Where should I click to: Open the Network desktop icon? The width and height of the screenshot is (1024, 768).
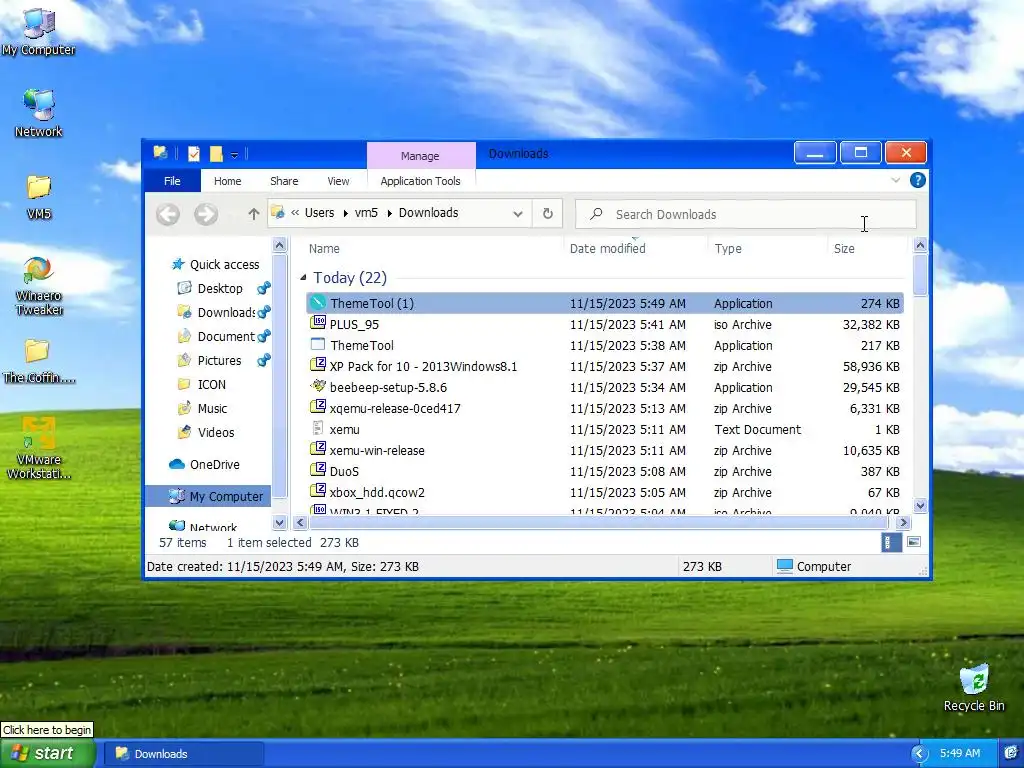(39, 112)
